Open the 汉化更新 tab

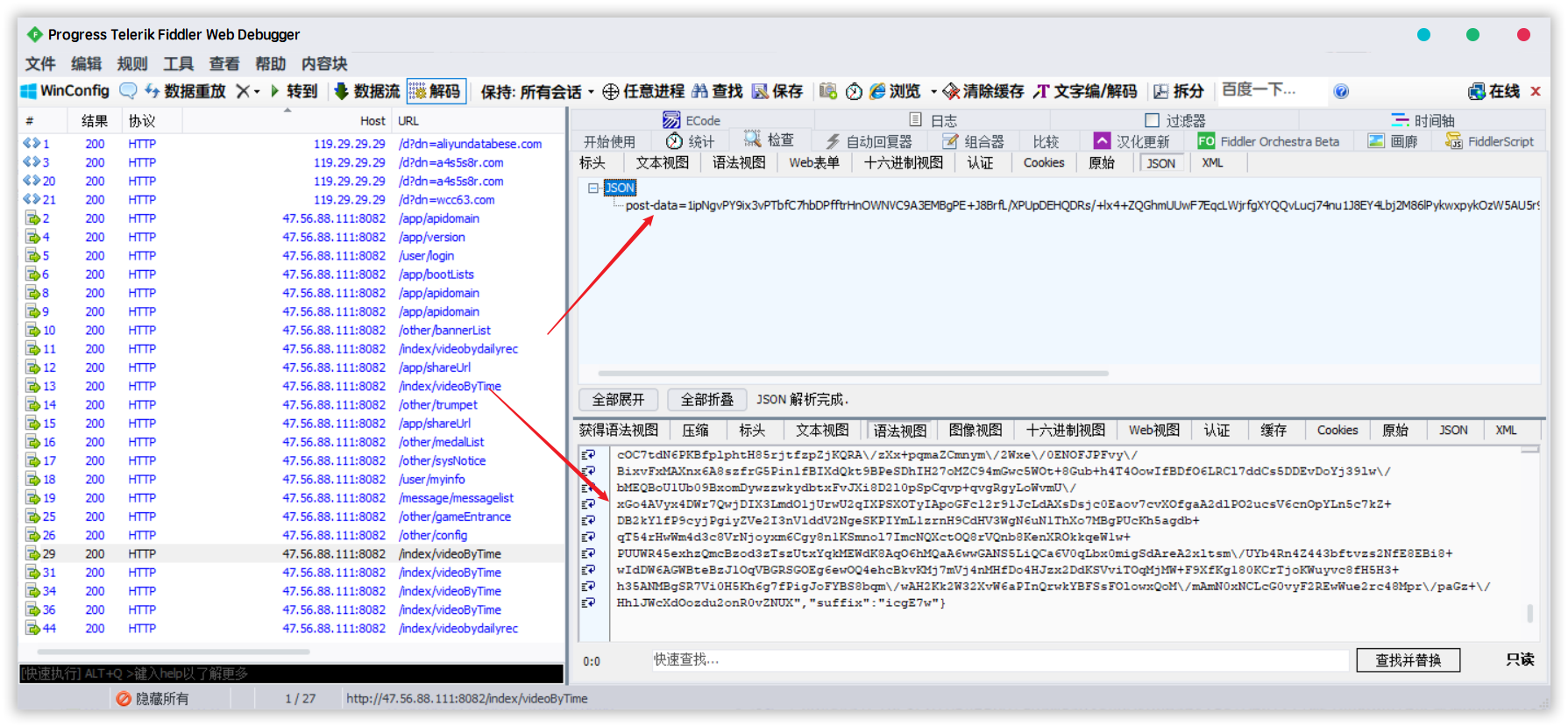[1132, 141]
